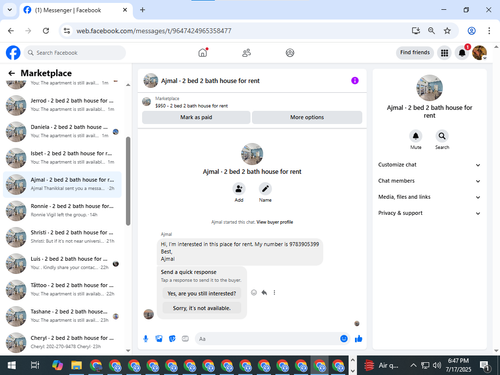Click Add people icon in chat
The height and width of the screenshot is (375, 500).
pyautogui.click(x=239, y=189)
